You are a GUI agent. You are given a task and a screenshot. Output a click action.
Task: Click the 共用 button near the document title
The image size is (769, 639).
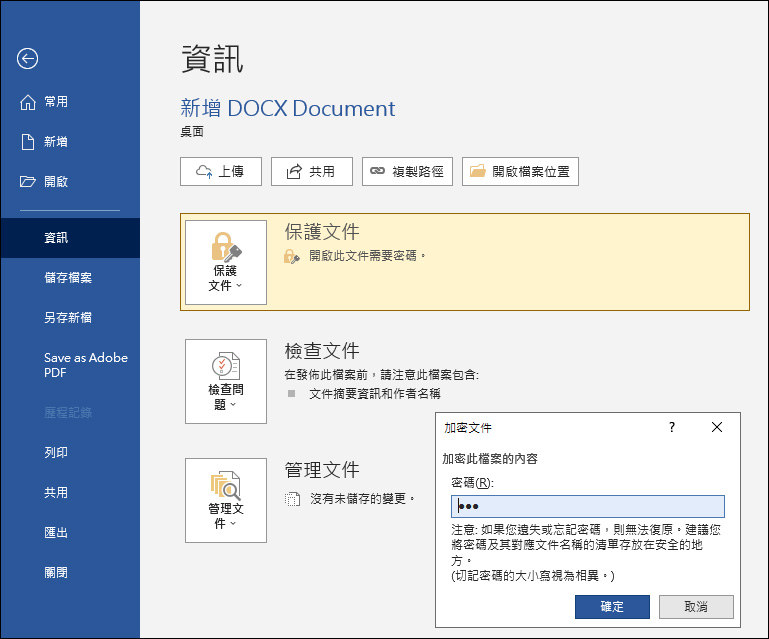click(x=312, y=172)
